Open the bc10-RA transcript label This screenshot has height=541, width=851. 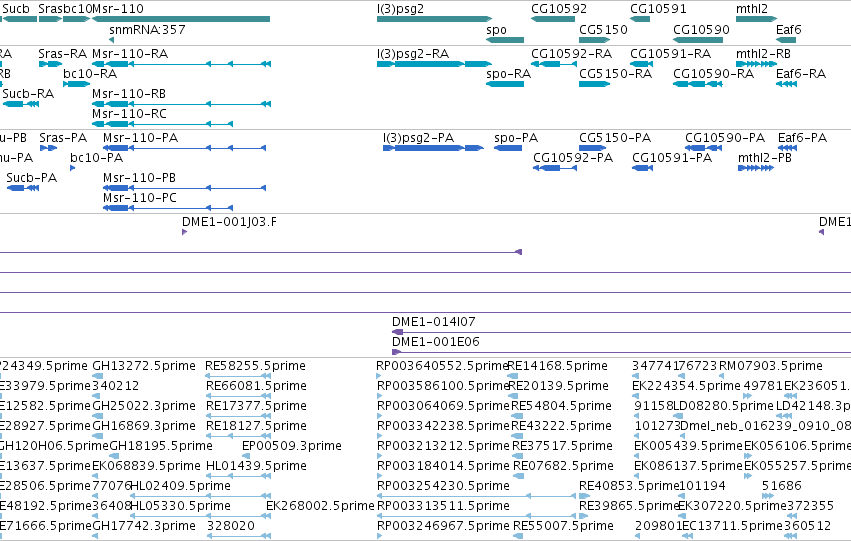pyautogui.click(x=90, y=74)
